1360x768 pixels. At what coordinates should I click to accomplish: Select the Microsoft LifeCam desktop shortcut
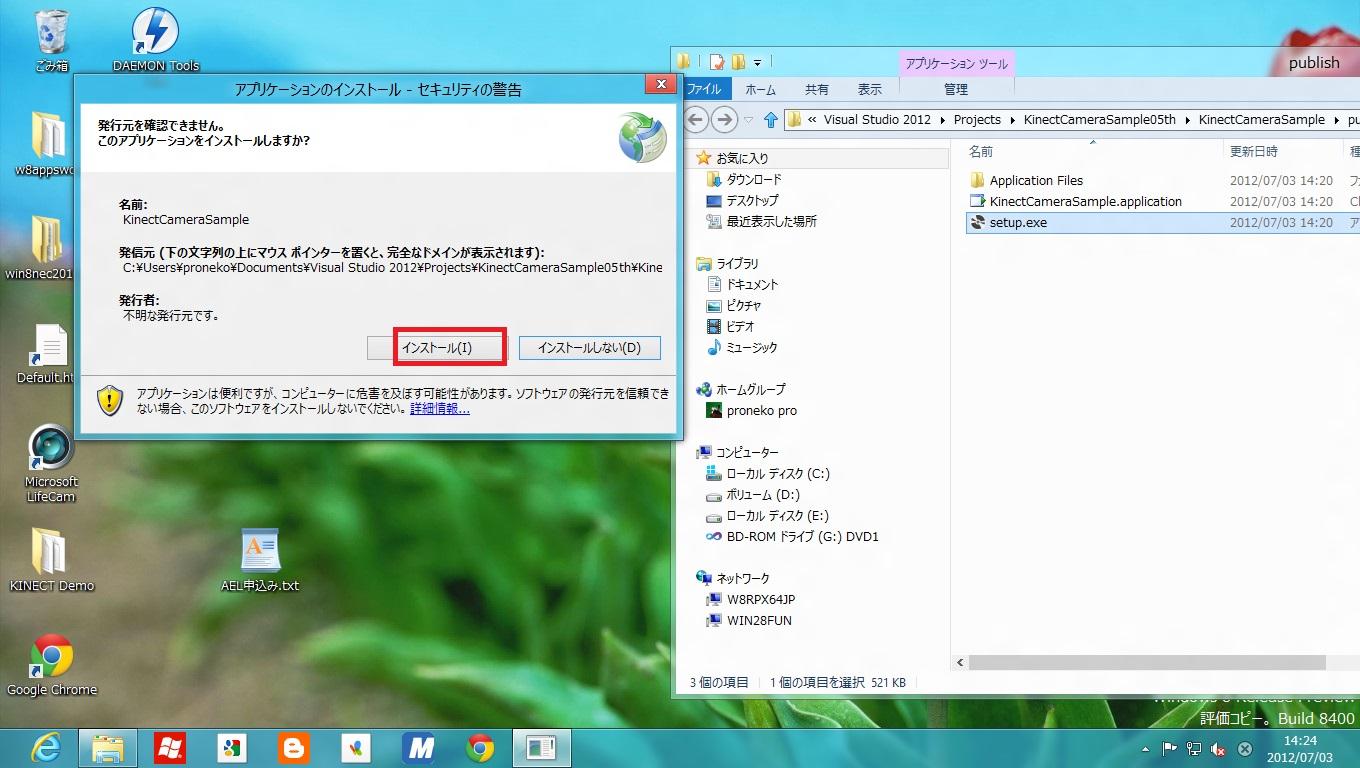click(x=50, y=463)
